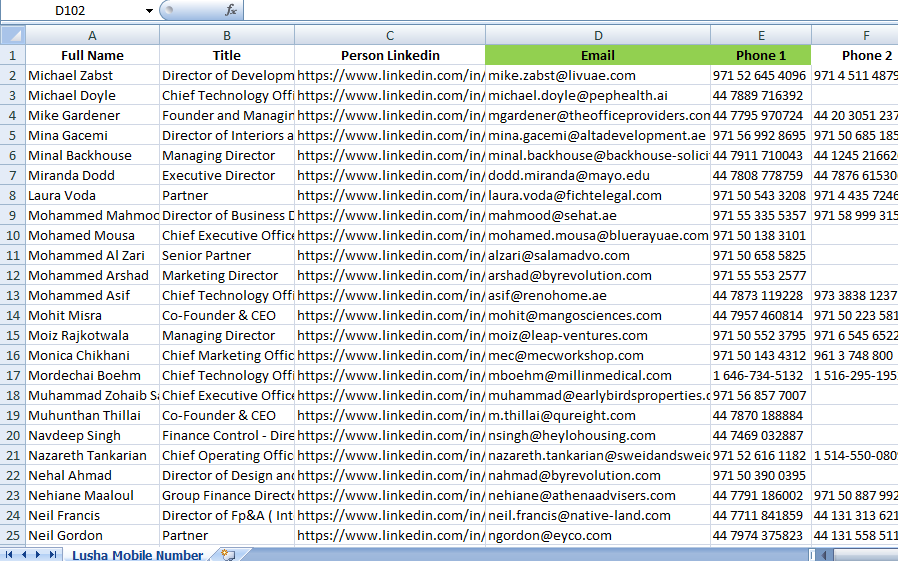Select phone cell 44 7974 375823
The image size is (898, 561).
pyautogui.click(x=761, y=535)
